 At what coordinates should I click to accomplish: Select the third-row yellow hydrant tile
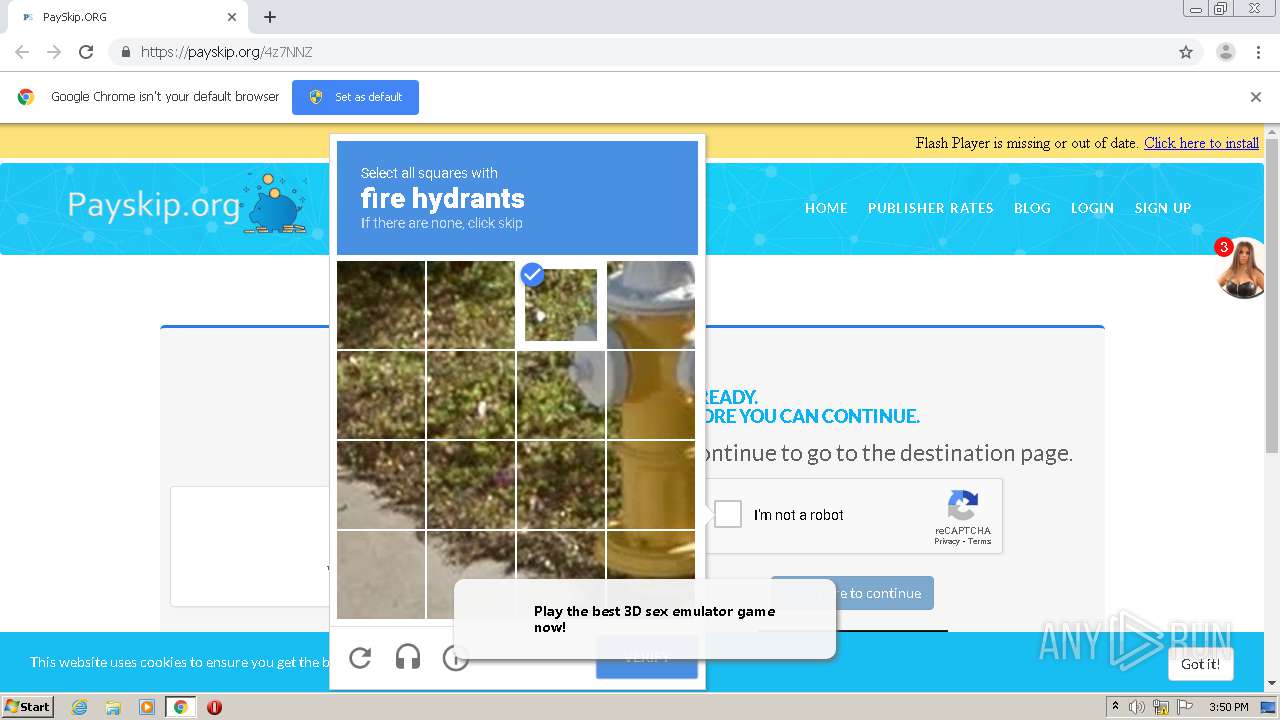pyautogui.click(x=651, y=485)
